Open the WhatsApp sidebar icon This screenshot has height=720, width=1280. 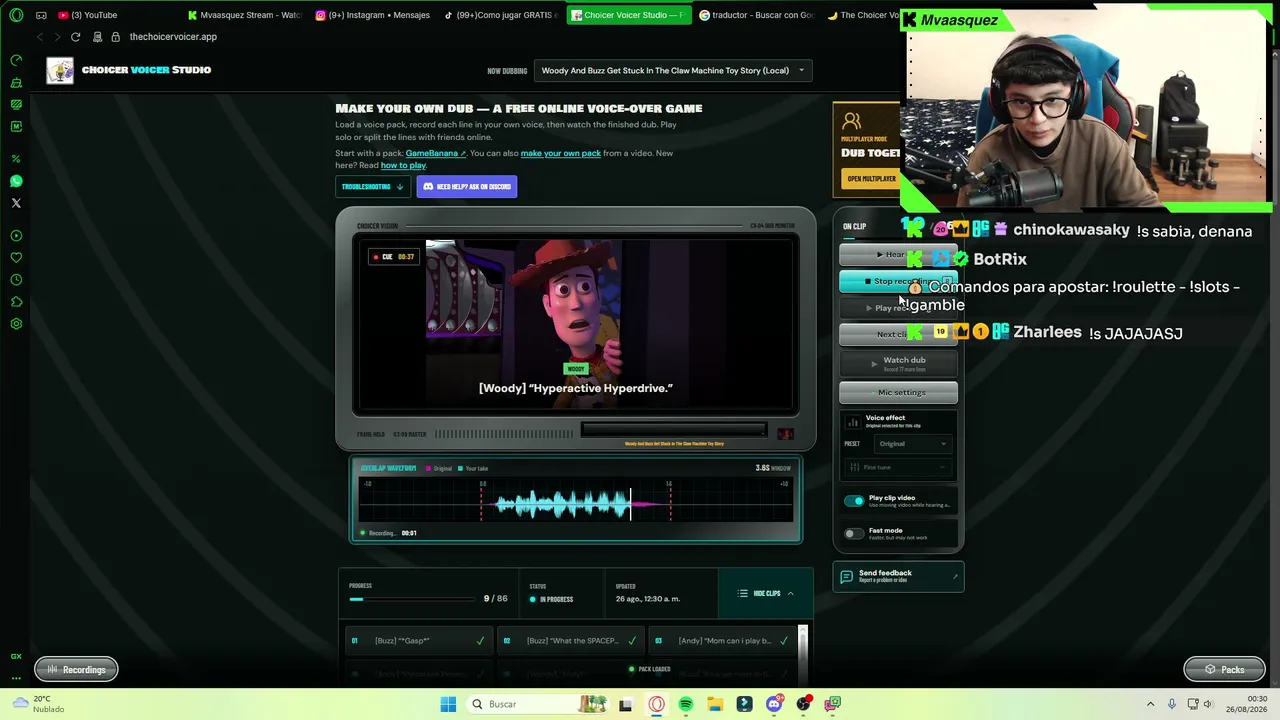pos(16,181)
